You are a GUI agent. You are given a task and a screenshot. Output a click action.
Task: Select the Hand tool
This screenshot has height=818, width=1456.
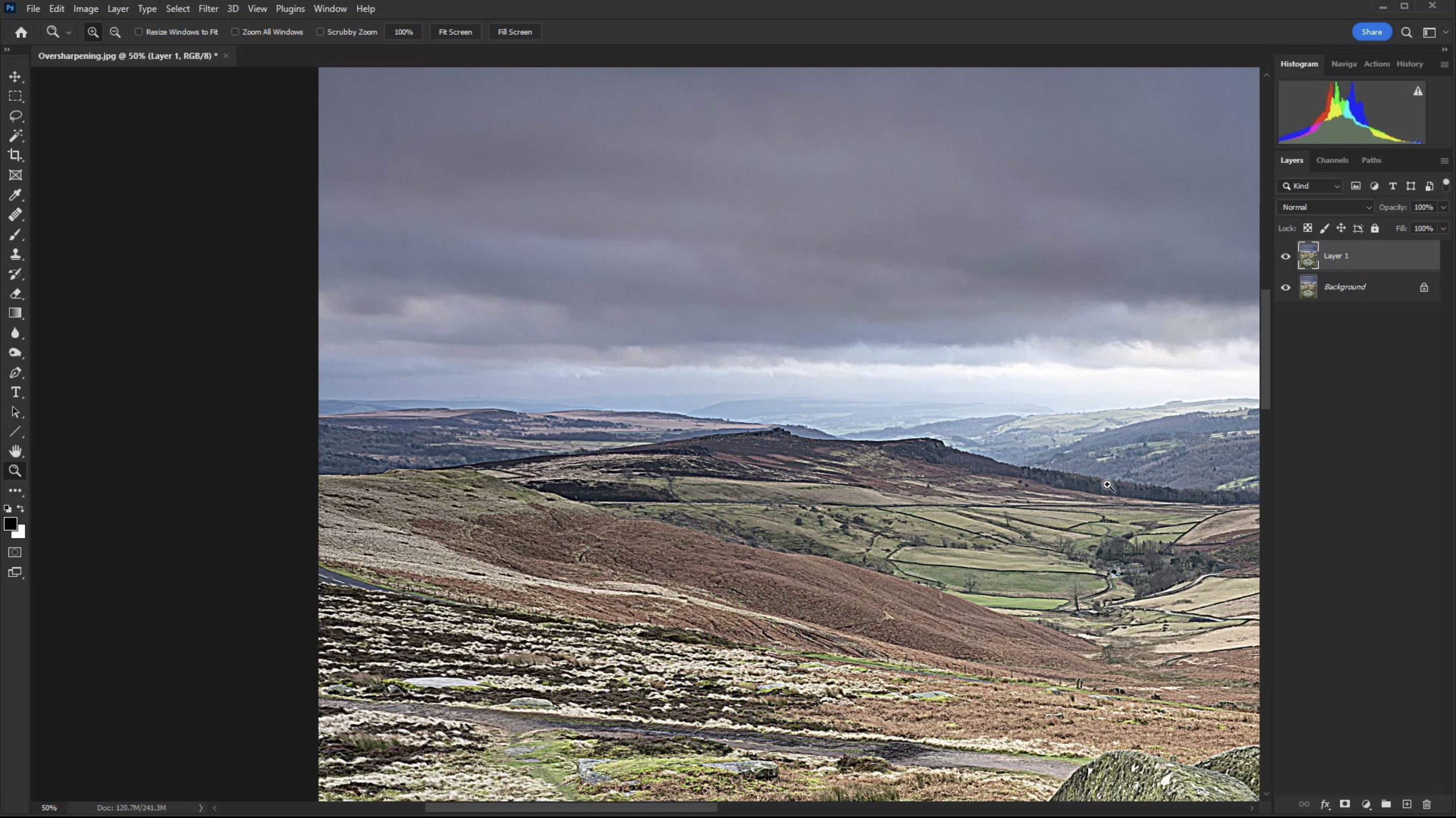point(15,451)
